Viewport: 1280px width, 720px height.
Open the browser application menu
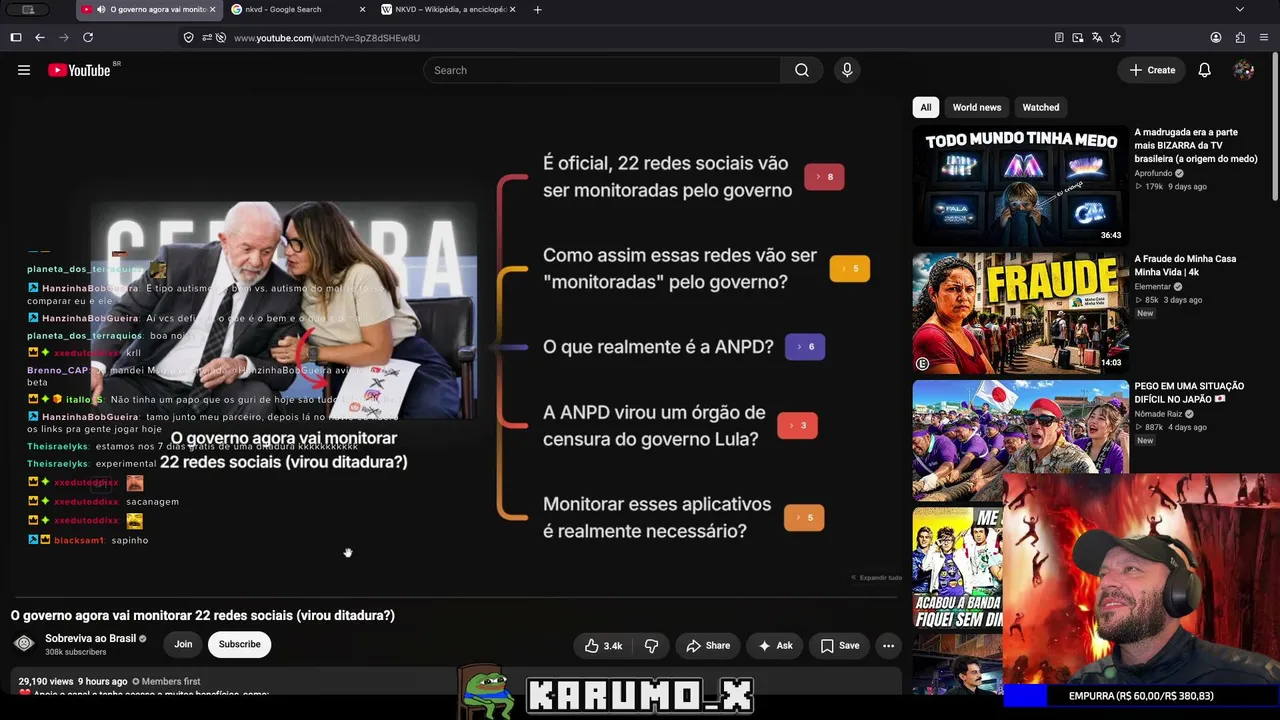(1264, 38)
